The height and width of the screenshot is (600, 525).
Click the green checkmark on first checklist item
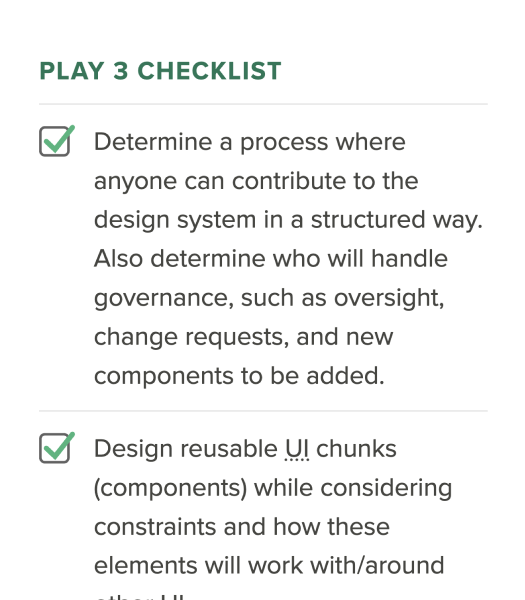59,139
